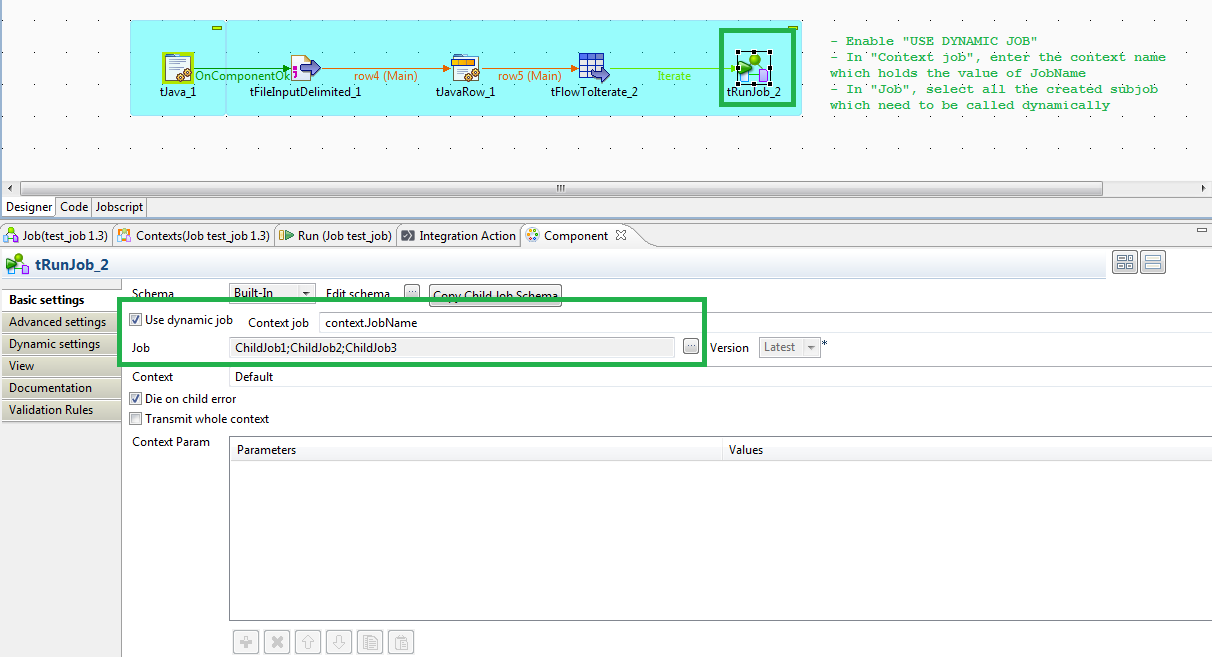The image size is (1212, 657).
Task: Switch to the Run (Job test_job) tab
Action: coord(335,236)
